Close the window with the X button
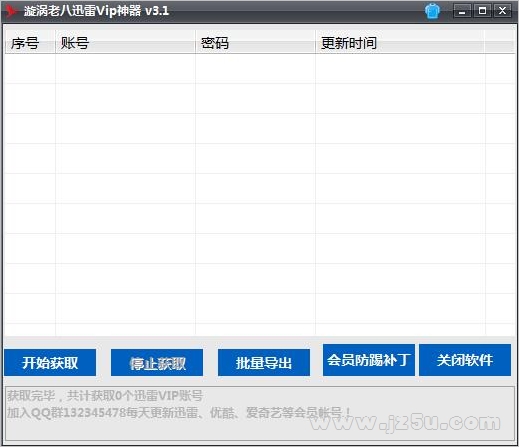Image resolution: width=519 pixels, height=447 pixels. click(502, 11)
